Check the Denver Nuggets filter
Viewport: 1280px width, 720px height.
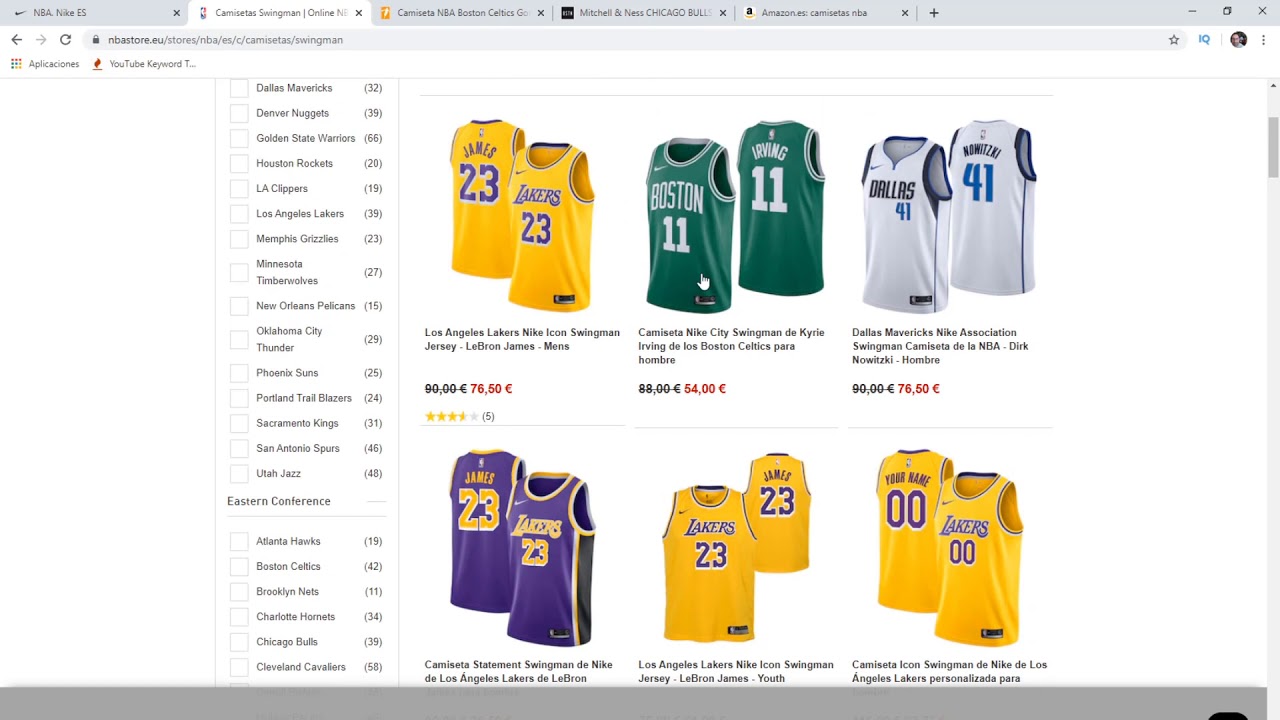tap(239, 113)
